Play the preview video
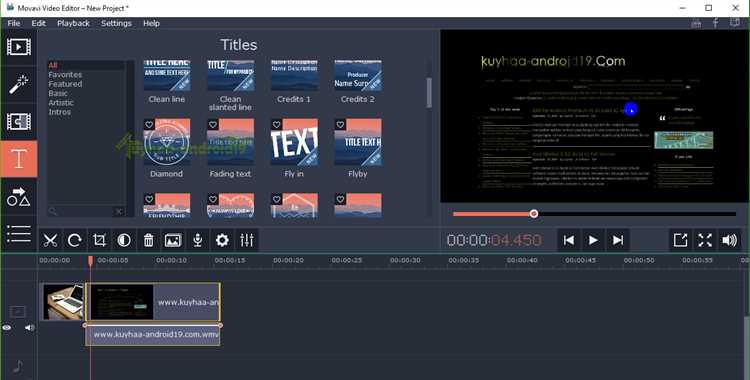The image size is (750, 380). pos(593,240)
